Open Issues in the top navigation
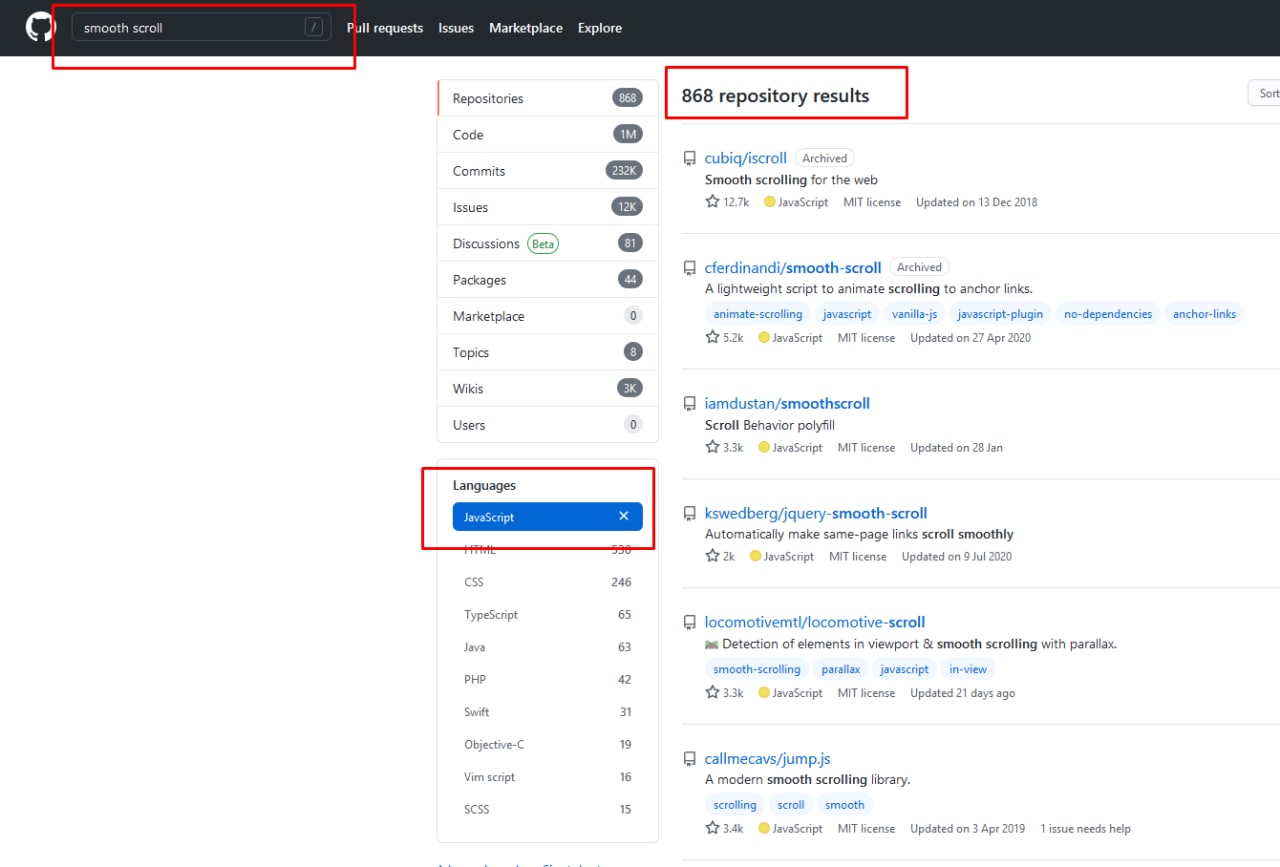This screenshot has width=1280, height=867. 456,28
